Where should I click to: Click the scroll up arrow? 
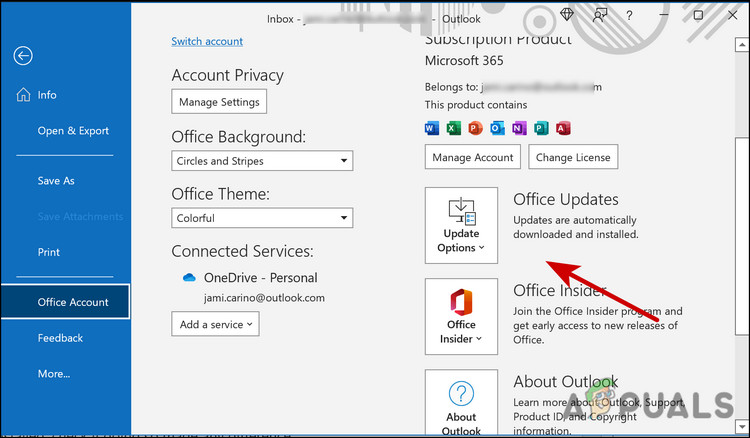click(x=741, y=44)
